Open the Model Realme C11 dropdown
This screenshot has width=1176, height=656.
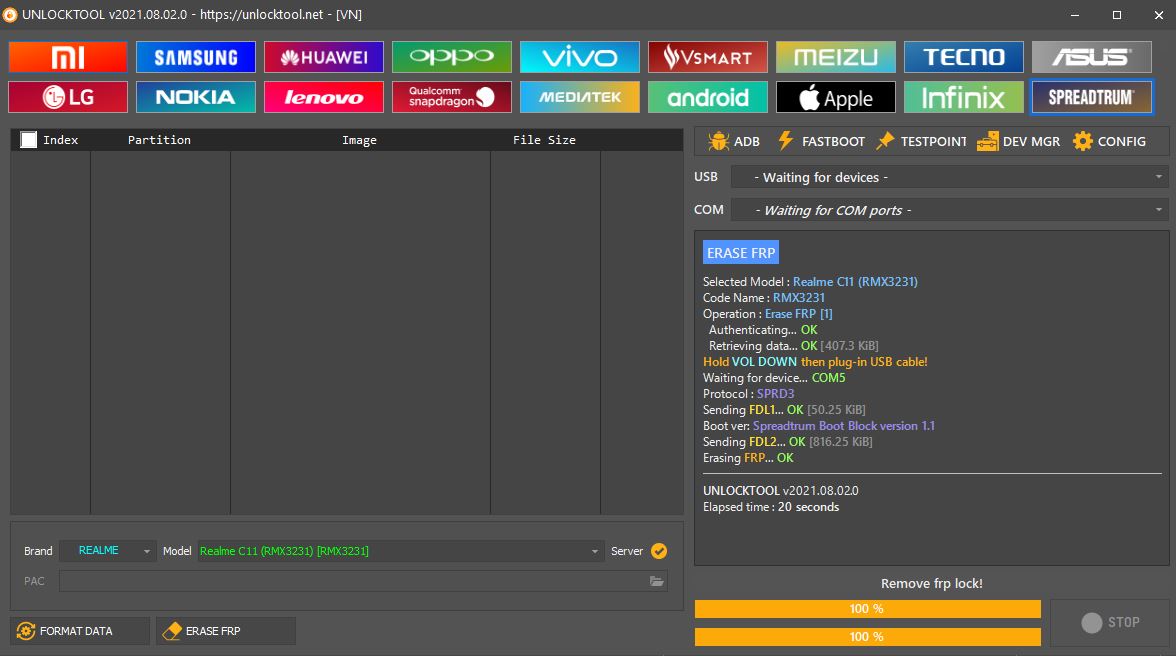(x=400, y=550)
